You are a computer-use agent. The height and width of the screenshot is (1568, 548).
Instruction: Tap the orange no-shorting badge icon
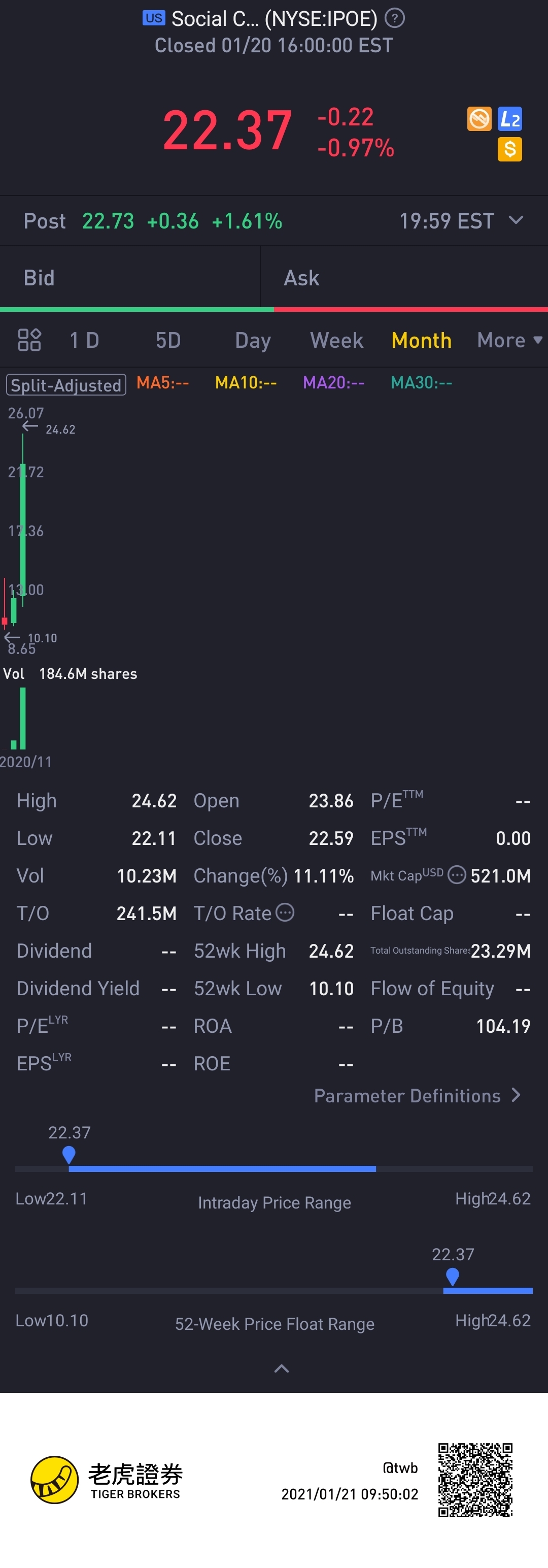point(479,119)
